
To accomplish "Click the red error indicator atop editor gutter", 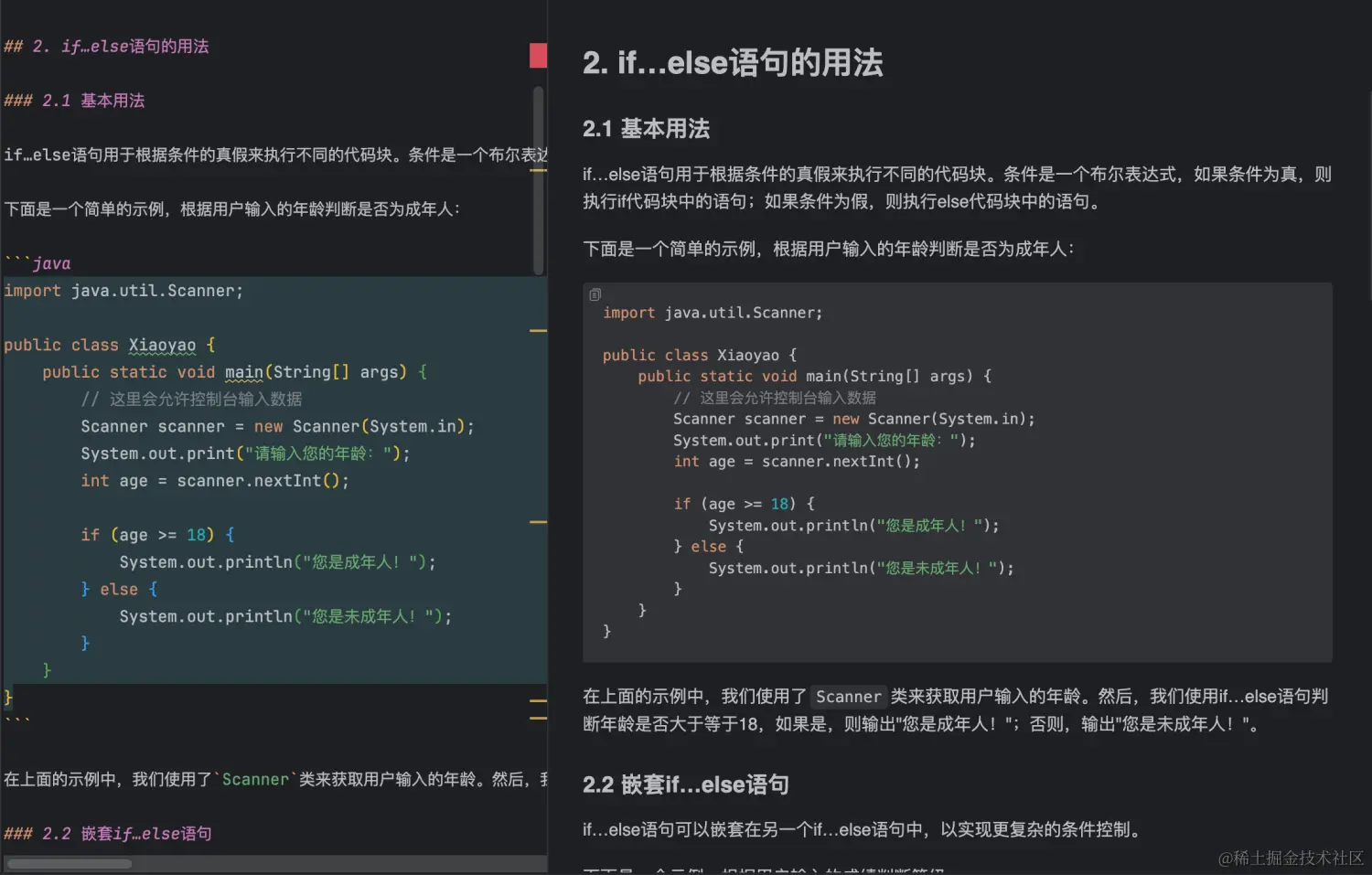I will coord(538,56).
